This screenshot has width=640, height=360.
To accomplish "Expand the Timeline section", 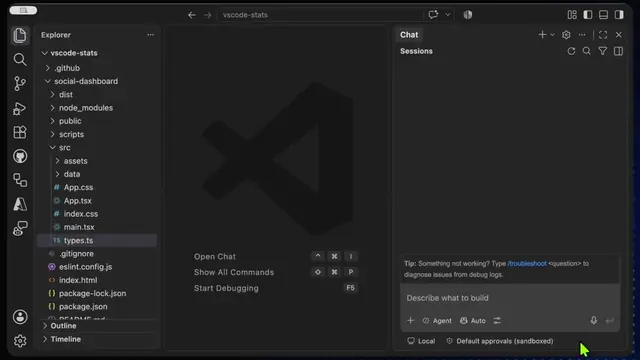I will pyautogui.click(x=61, y=339).
